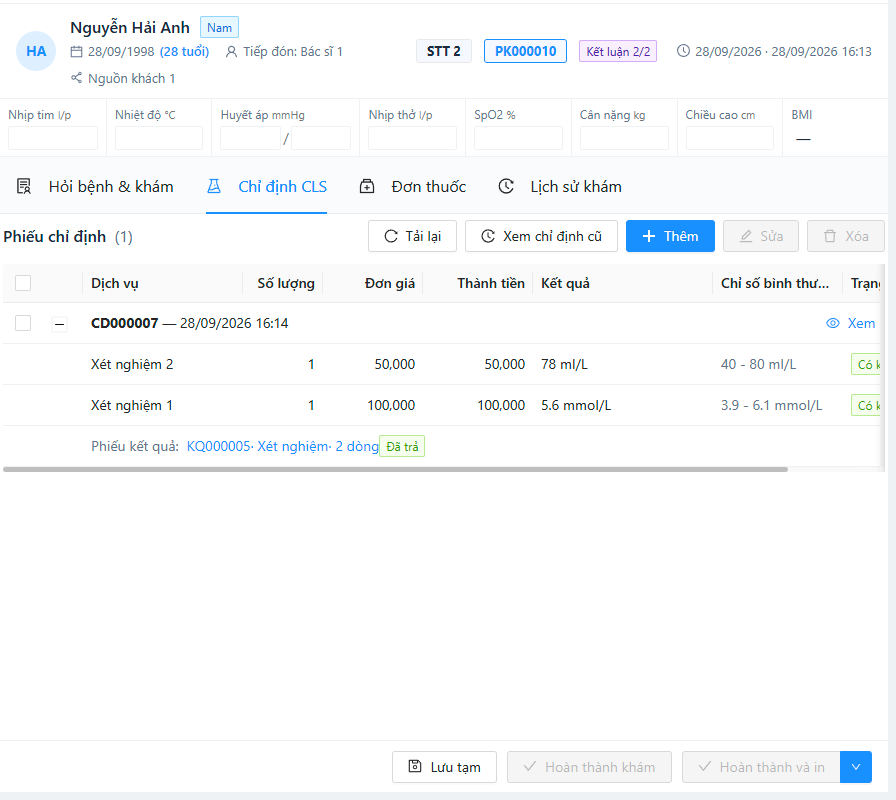Screen dimensions: 896x800
Task: Click the receptionist person icon
Action: click(x=231, y=52)
